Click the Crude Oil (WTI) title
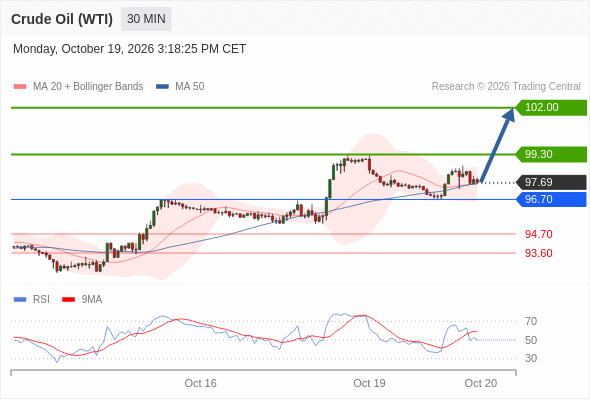This screenshot has width=590, height=400. 62,19
